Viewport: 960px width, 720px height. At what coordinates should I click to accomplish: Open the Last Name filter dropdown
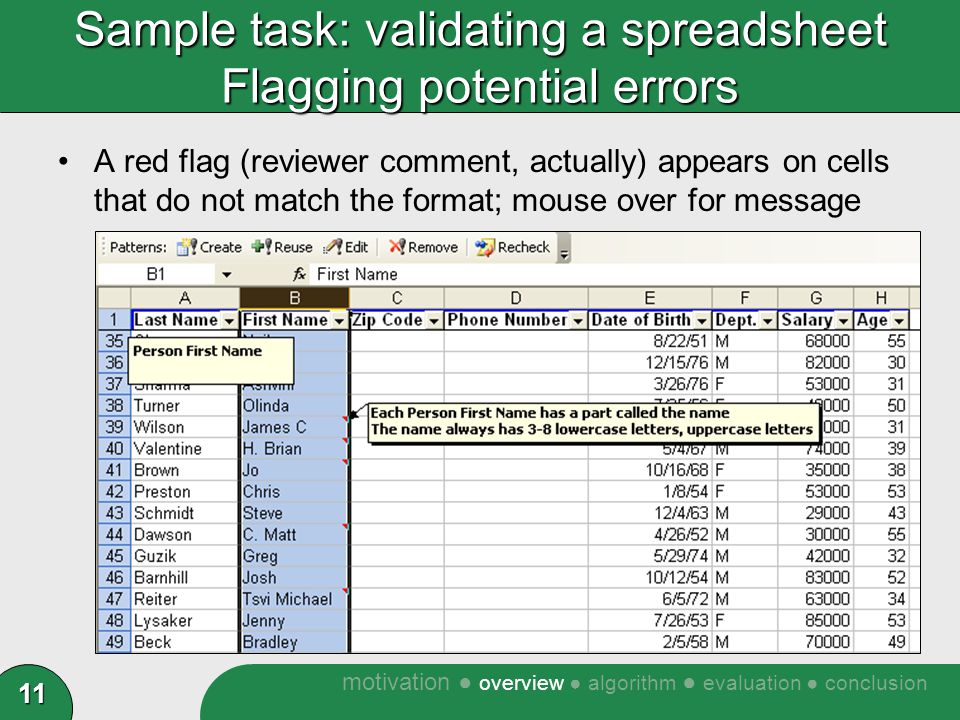tap(229, 321)
